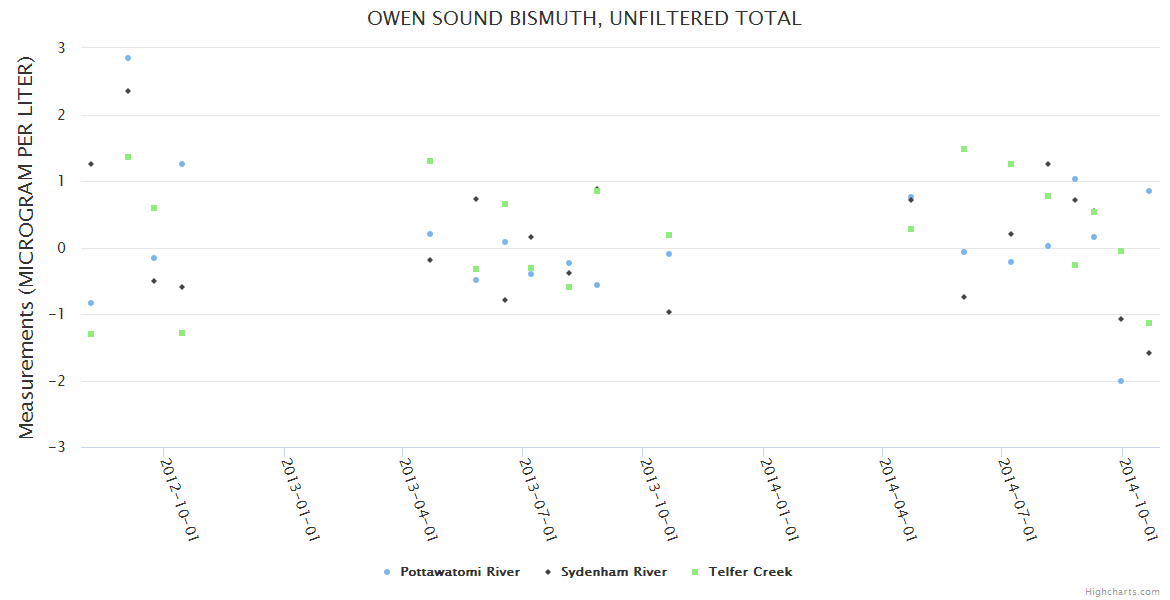
Task: Select the lowest blue point at −2
Action: pyautogui.click(x=1121, y=381)
